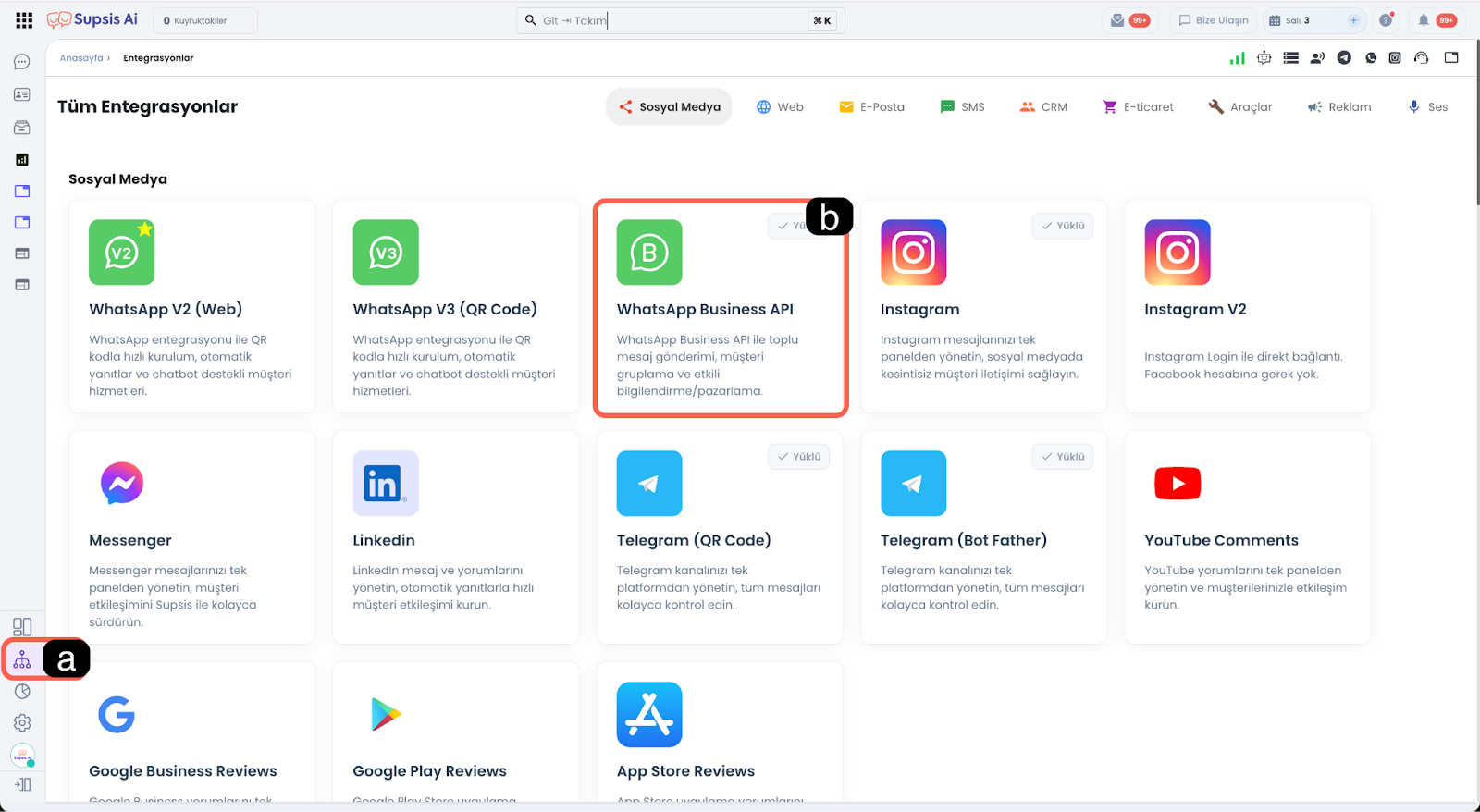Open the notifications bell
This screenshot has width=1480, height=812.
(x=1424, y=20)
